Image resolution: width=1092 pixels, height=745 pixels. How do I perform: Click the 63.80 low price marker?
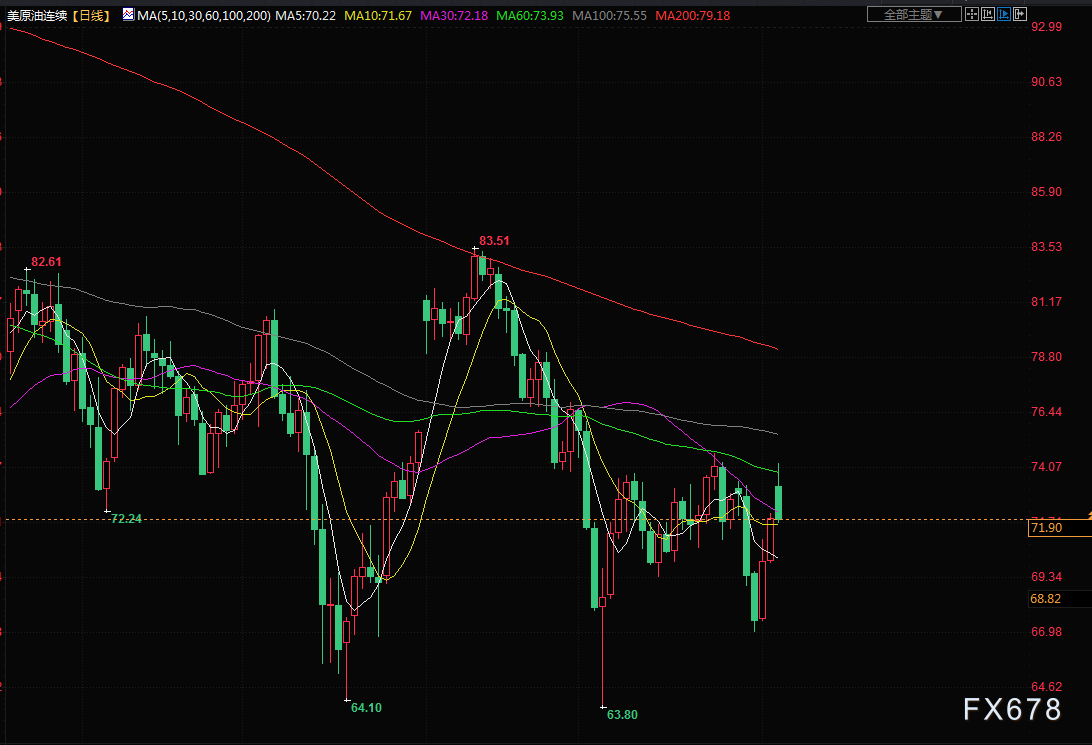pyautogui.click(x=622, y=715)
